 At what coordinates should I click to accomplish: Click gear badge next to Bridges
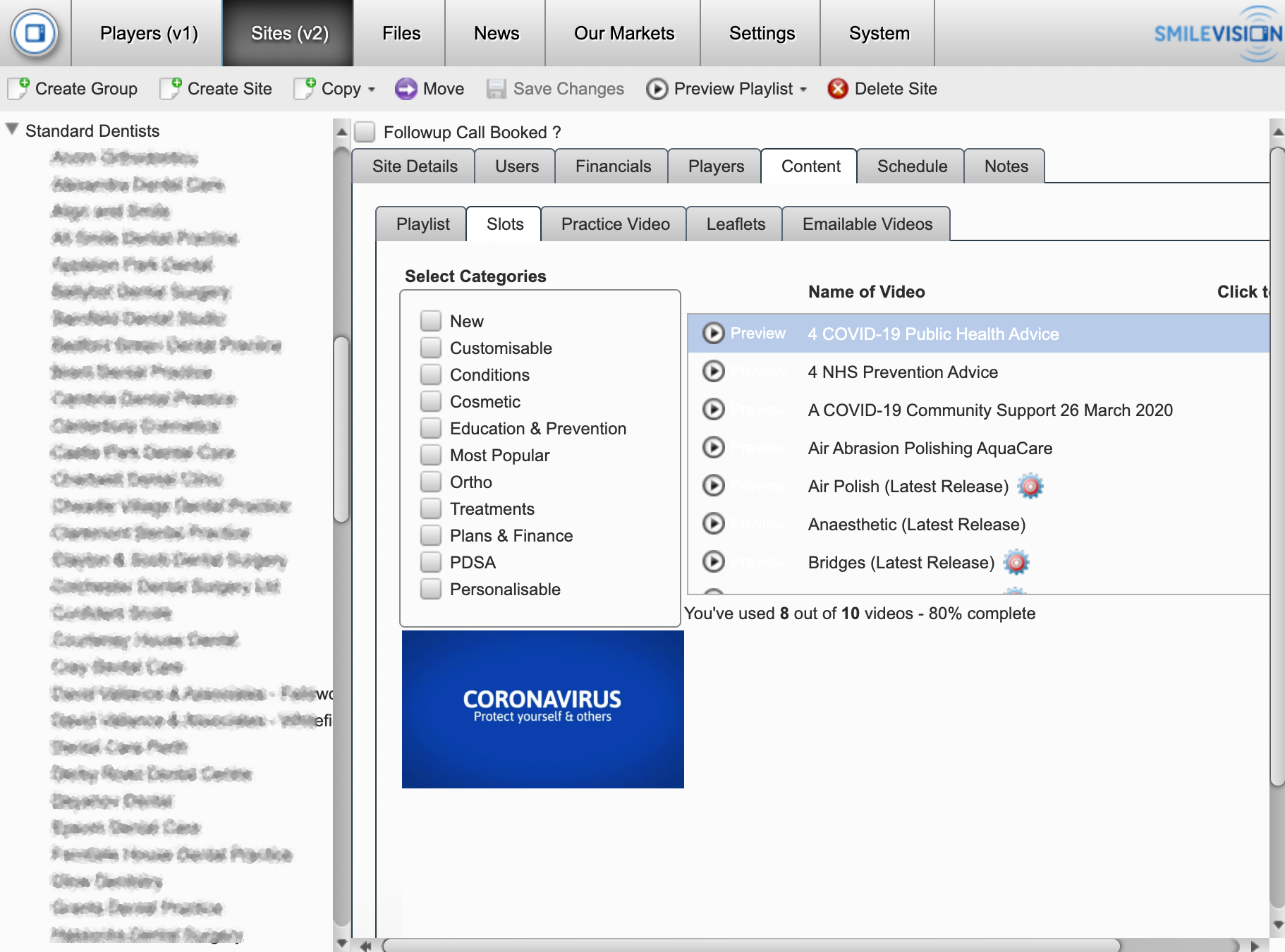(1016, 562)
